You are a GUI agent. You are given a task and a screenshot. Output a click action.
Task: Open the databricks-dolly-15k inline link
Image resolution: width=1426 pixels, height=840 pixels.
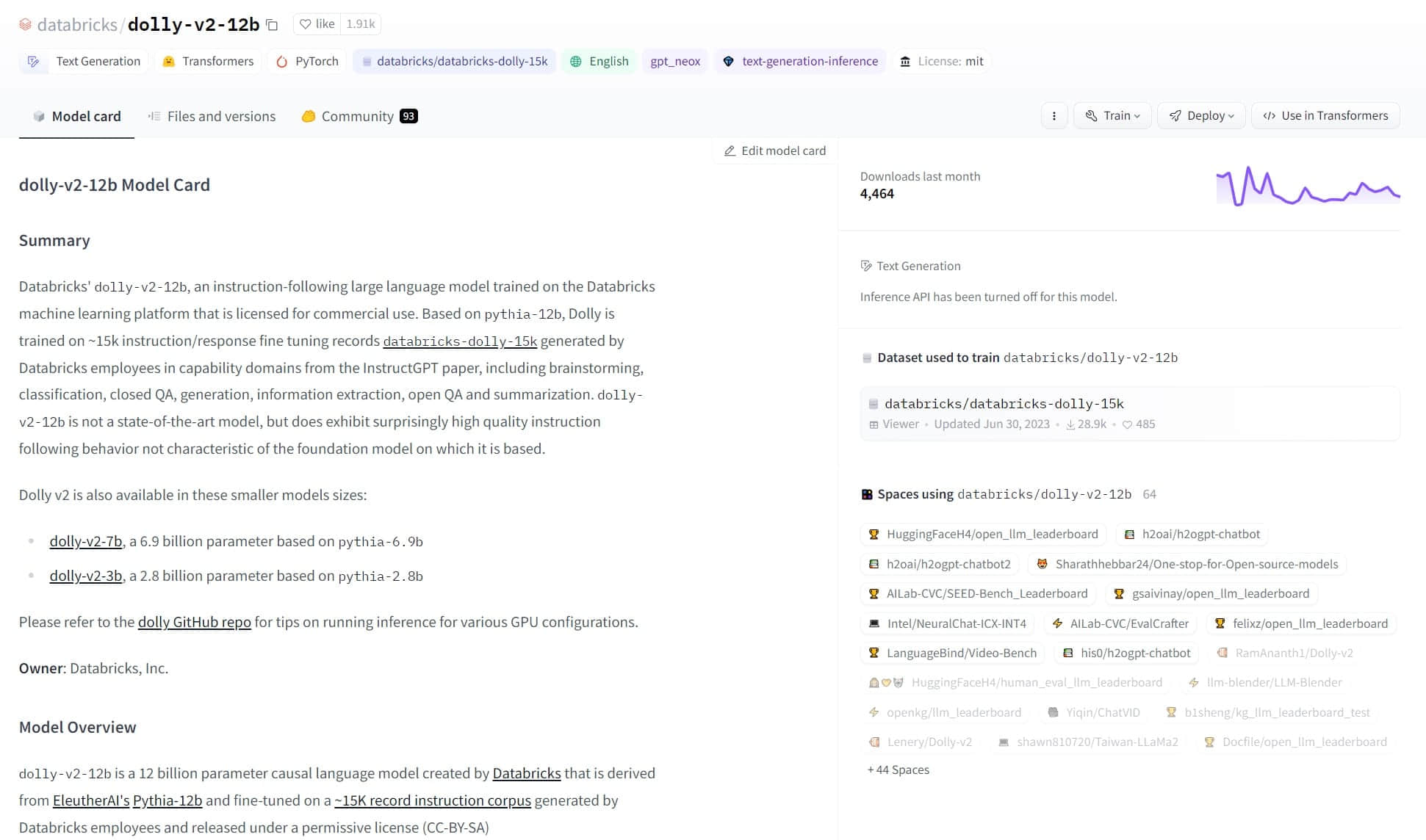tap(460, 341)
